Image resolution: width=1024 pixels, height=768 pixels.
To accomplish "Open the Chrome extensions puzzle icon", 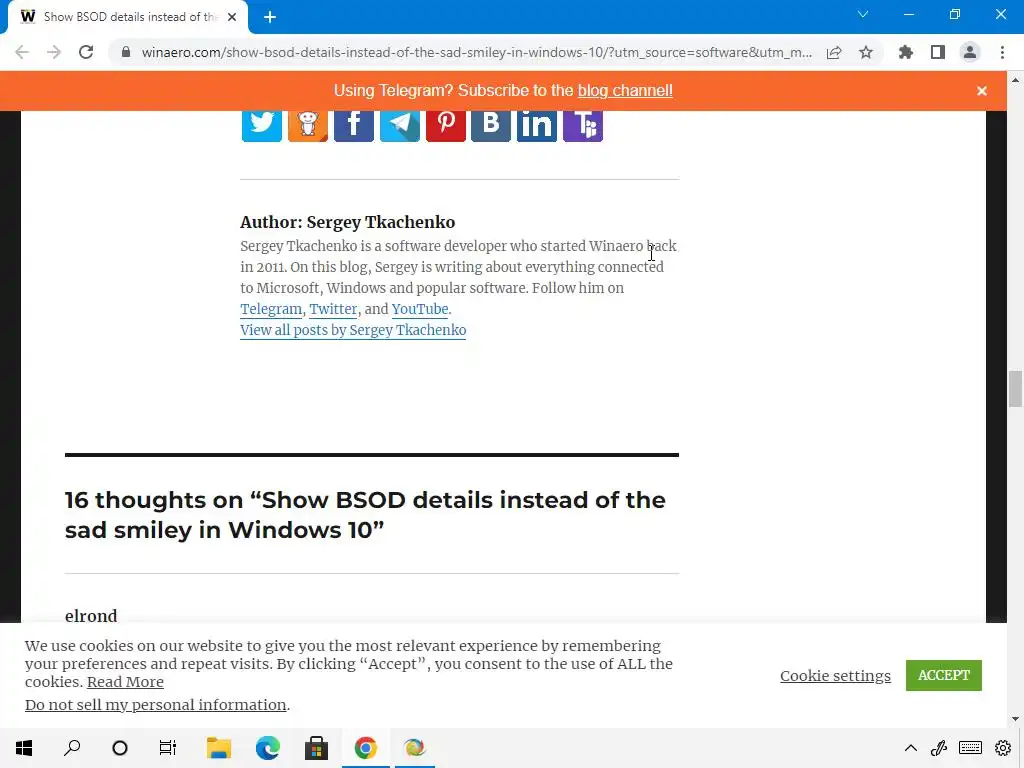I will tap(906, 52).
